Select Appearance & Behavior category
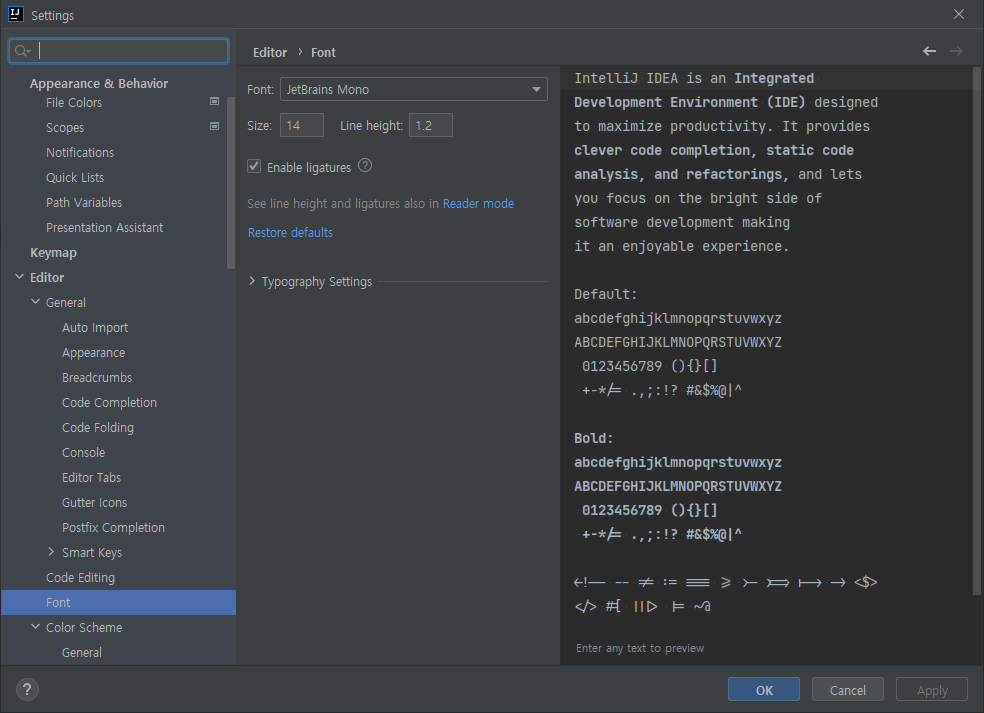984x713 pixels. tap(99, 83)
